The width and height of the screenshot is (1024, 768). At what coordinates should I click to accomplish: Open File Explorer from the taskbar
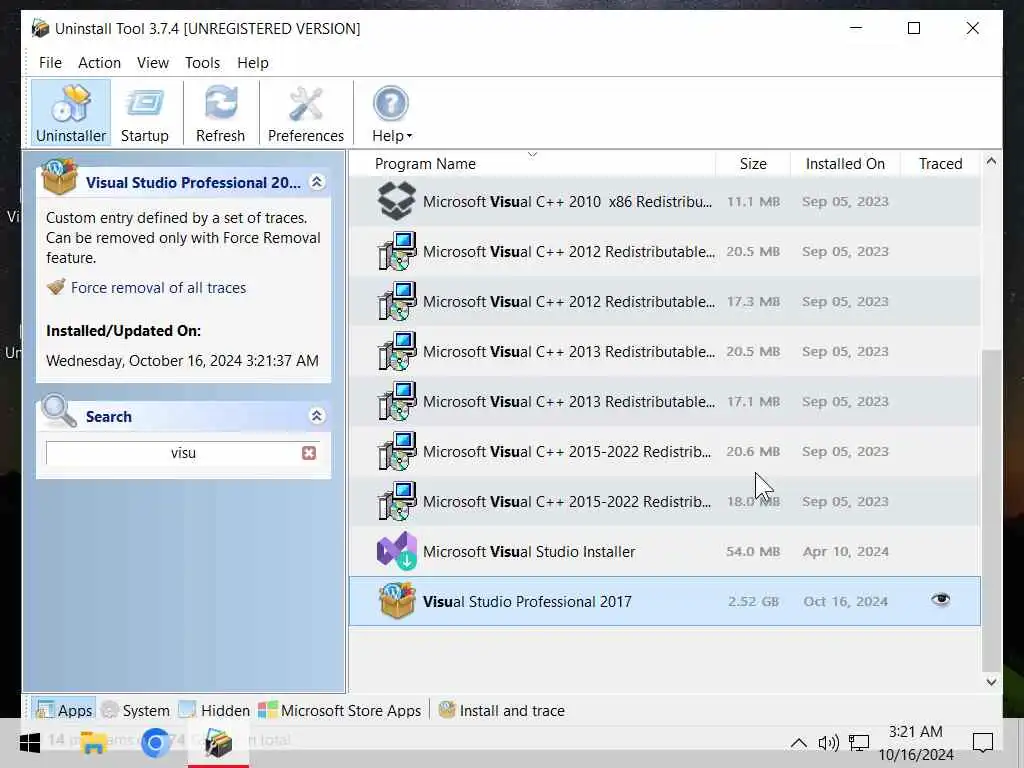(93, 743)
